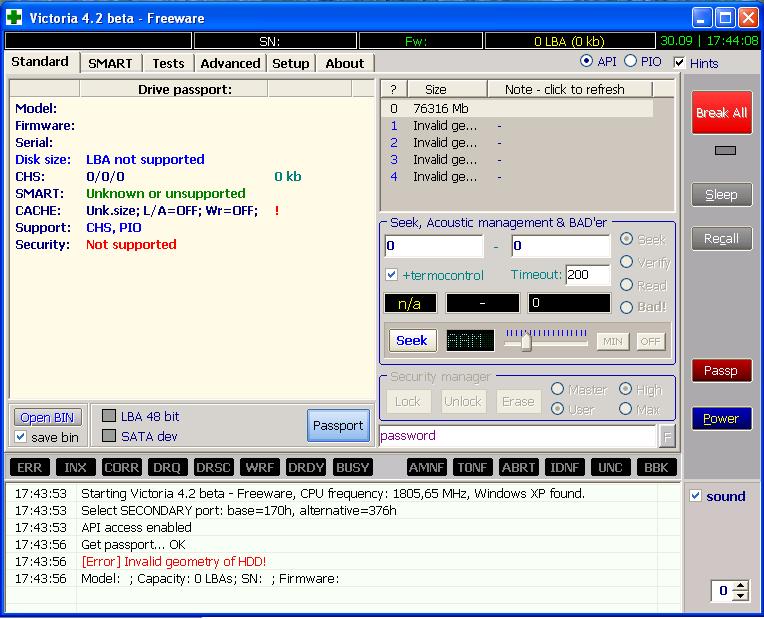Click the DRSC status indicator
The width and height of the screenshot is (764, 619).
click(x=213, y=467)
